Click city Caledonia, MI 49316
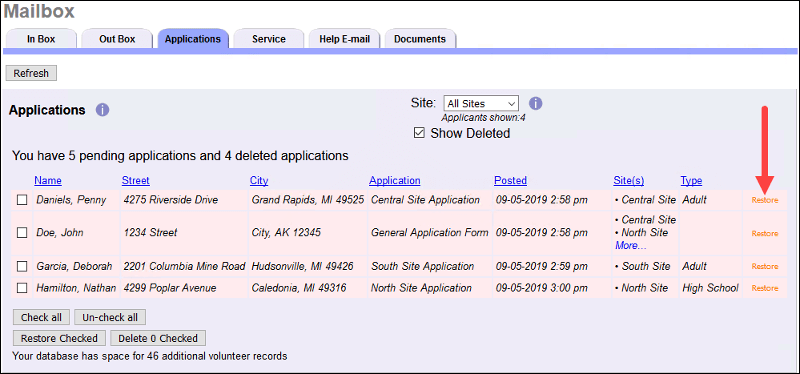 tap(299, 288)
